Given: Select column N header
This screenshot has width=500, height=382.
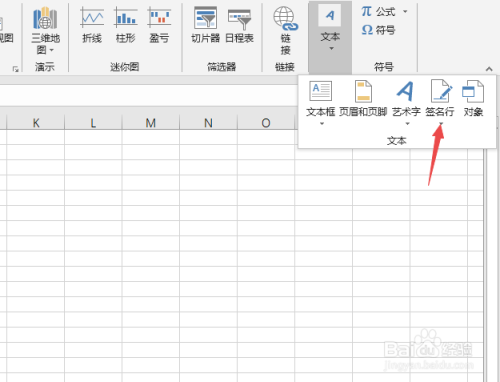Looking at the screenshot, I should [x=208, y=123].
